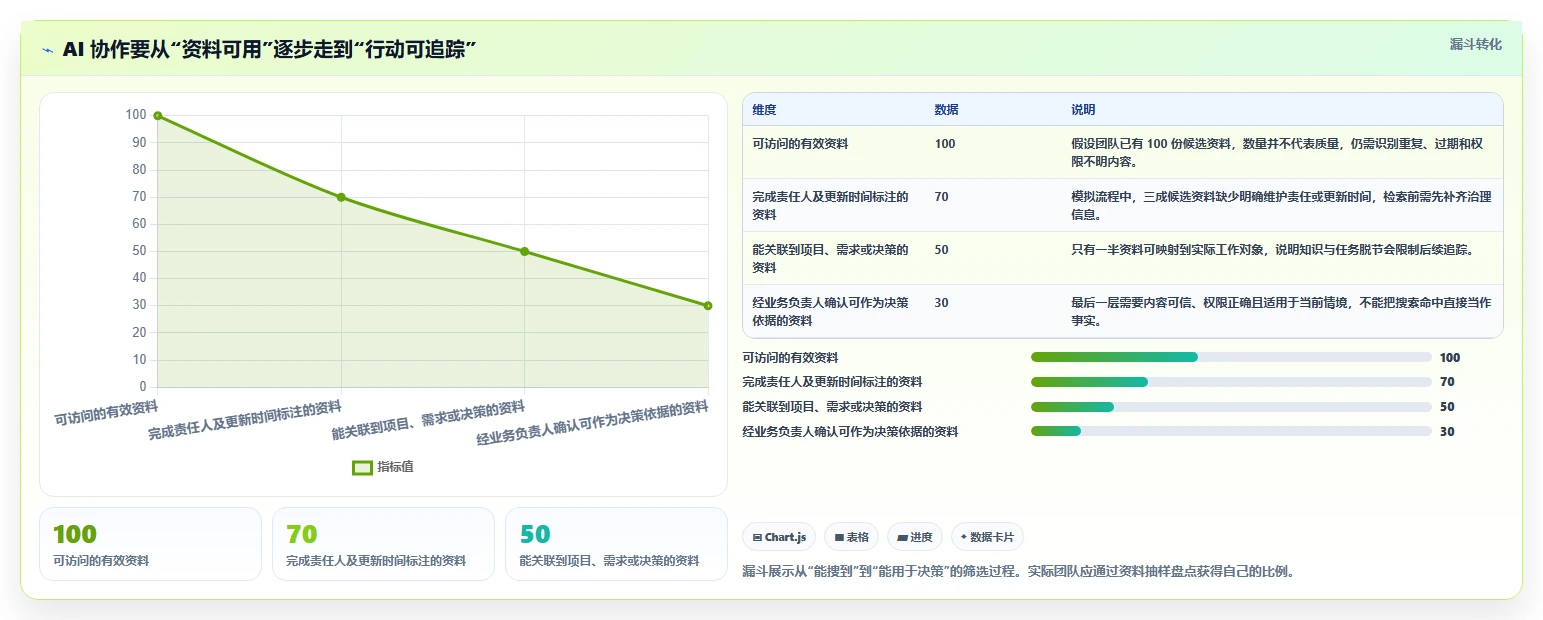The image size is (1543, 620).
Task: Click description starting 模拟流程中，三成候选资料
Action: click(1282, 205)
